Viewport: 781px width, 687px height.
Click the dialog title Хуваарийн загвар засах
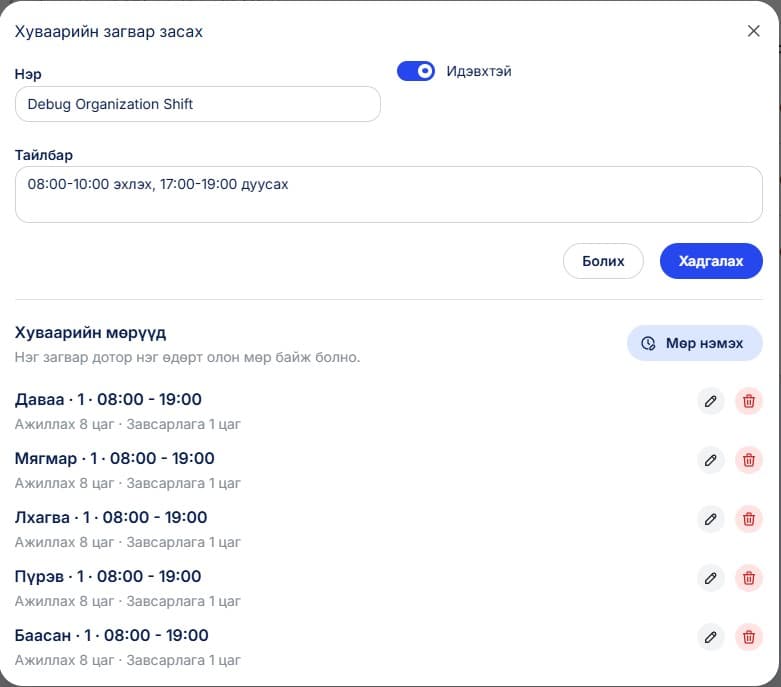pyautogui.click(x=109, y=32)
